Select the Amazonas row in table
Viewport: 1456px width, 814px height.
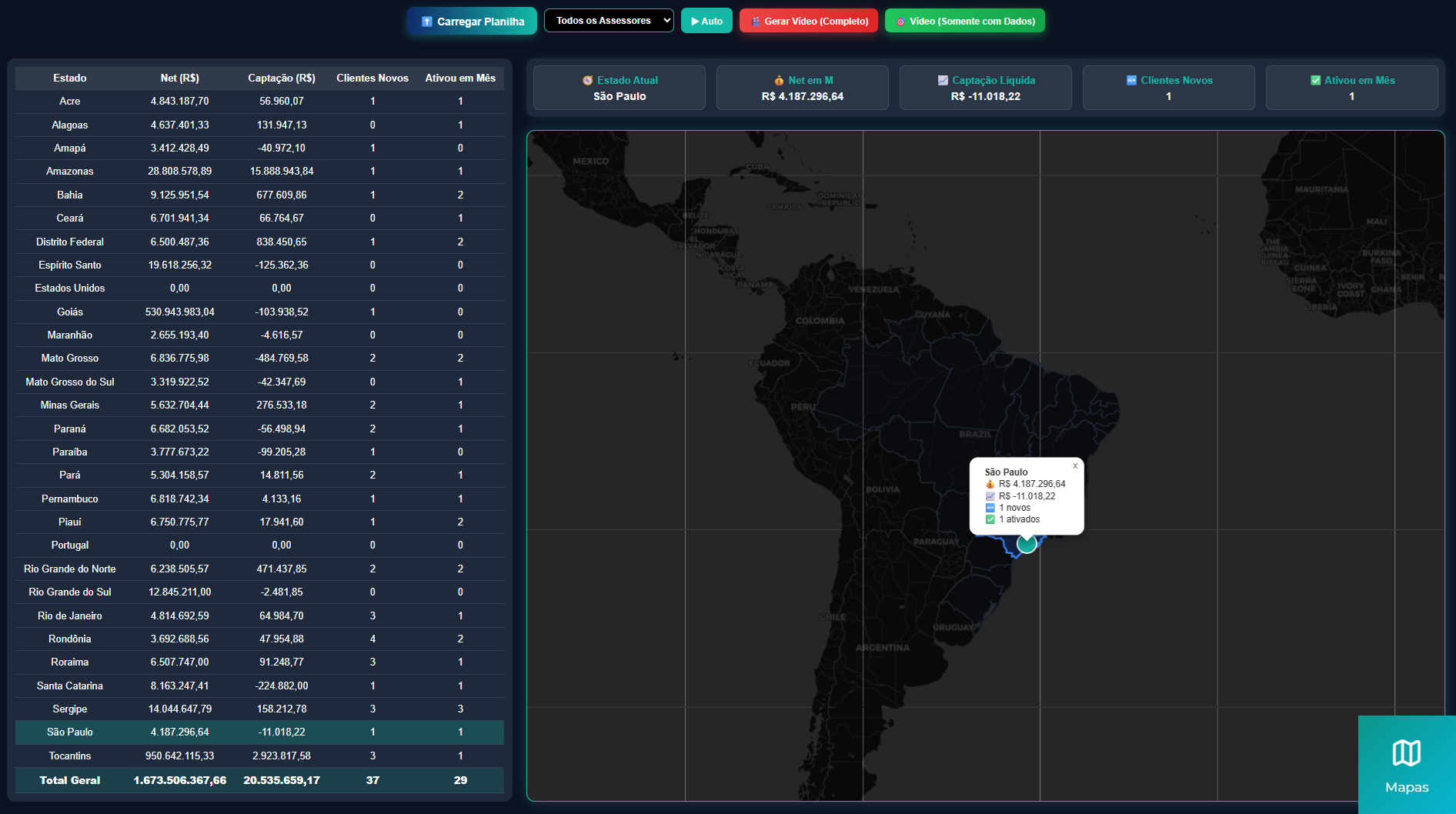[259, 172]
